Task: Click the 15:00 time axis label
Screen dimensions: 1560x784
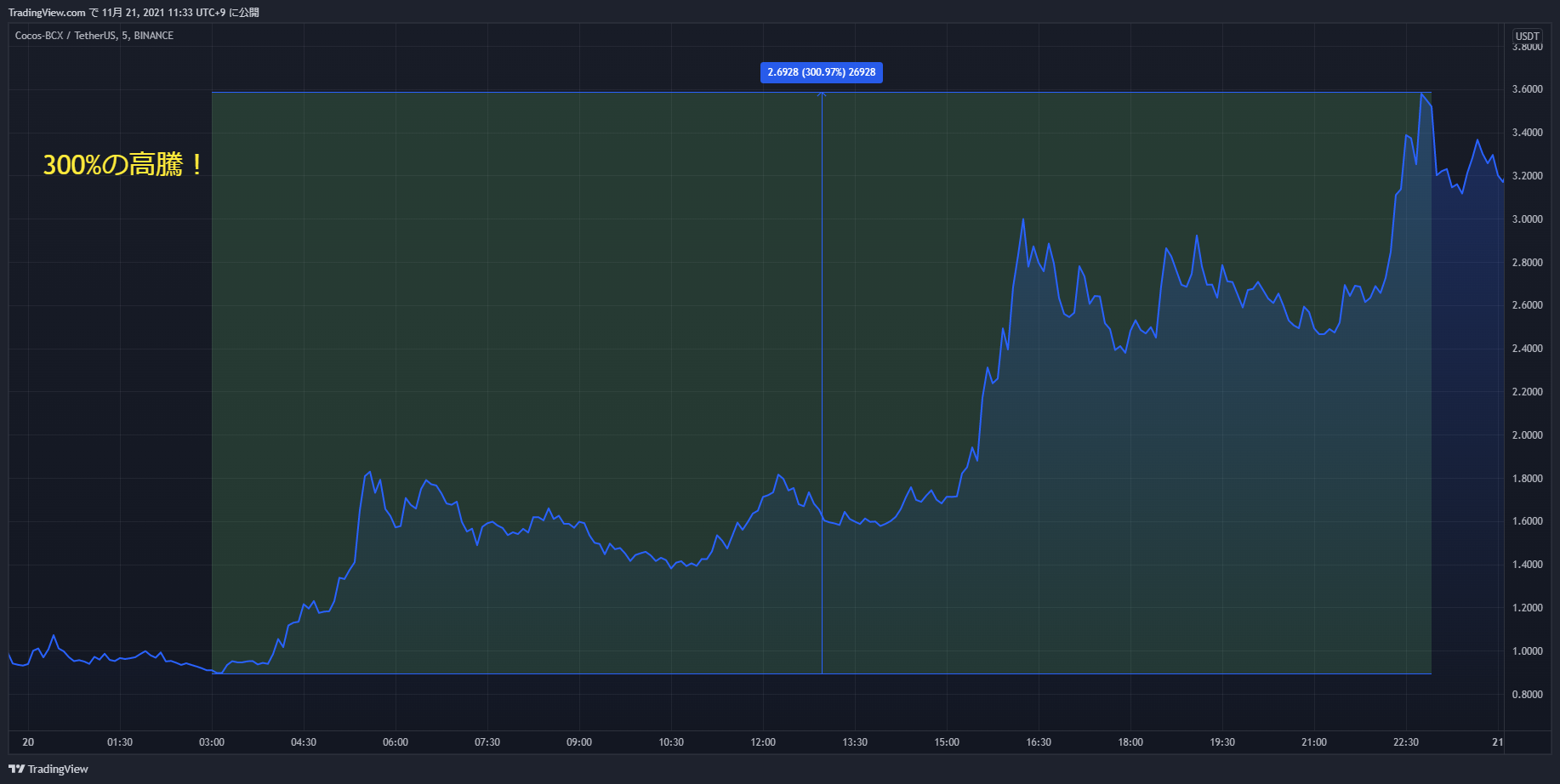Action: pos(947,742)
